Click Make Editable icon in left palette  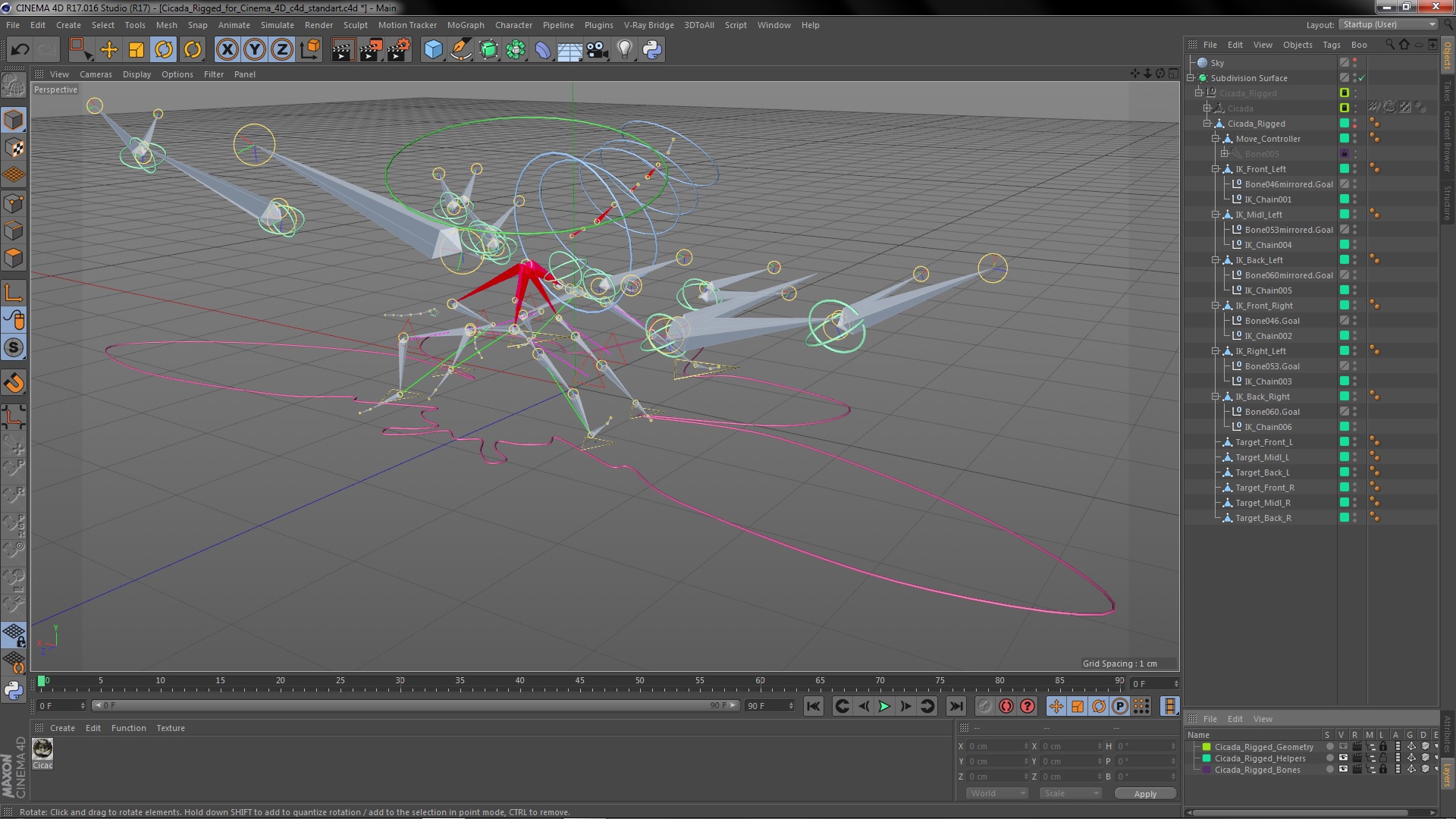pos(14,86)
